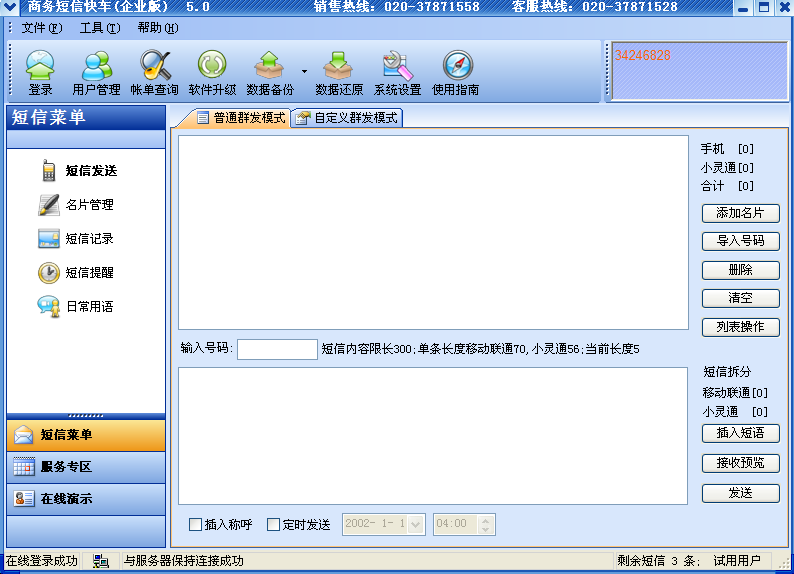Click the 发送 send button

point(740,493)
